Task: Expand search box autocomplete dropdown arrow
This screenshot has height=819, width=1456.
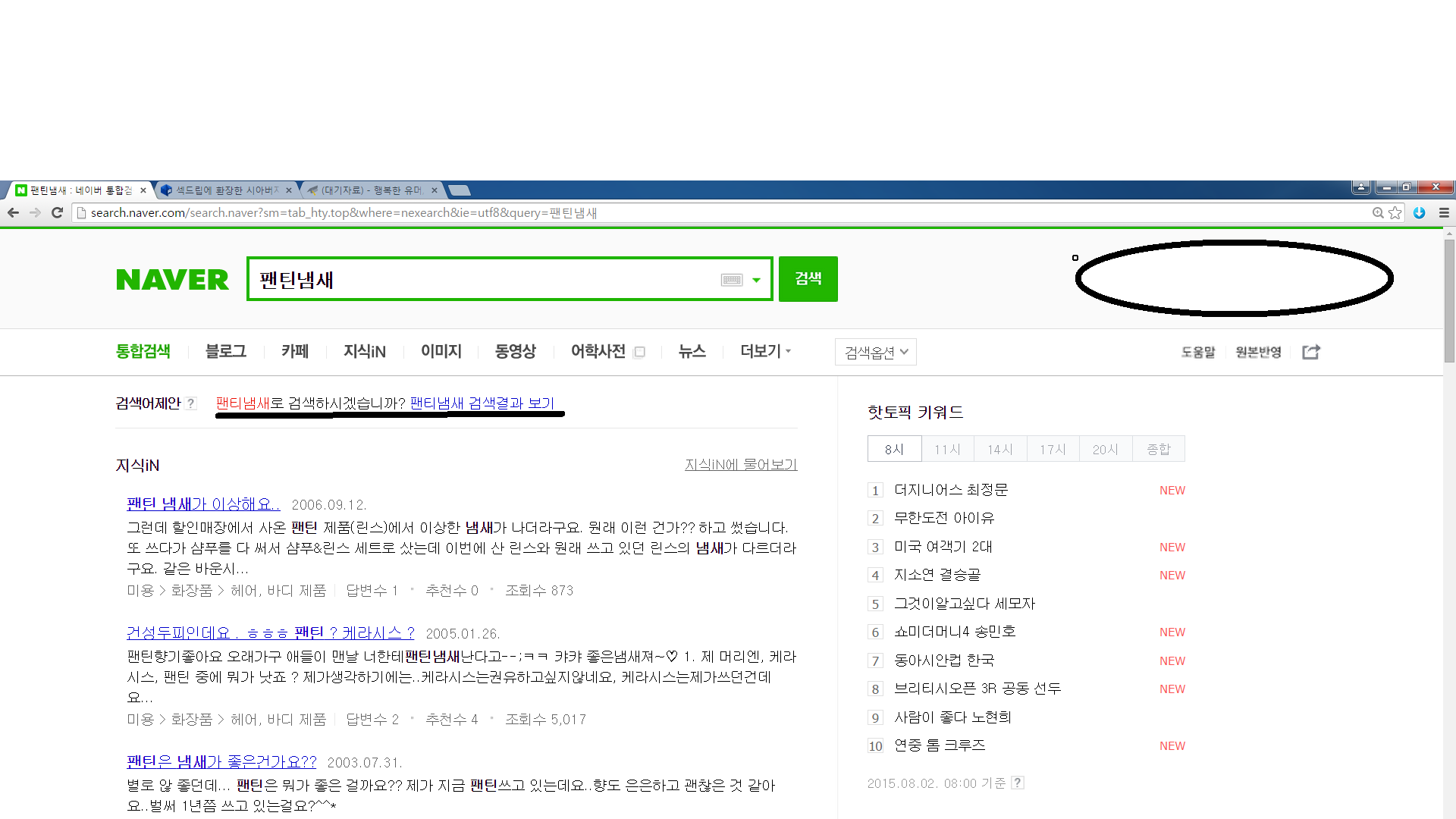Action: (x=756, y=280)
